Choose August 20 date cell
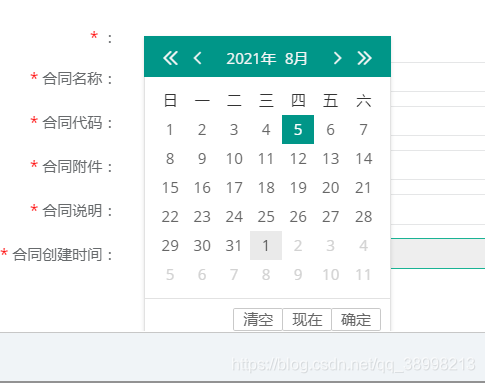 (330, 187)
